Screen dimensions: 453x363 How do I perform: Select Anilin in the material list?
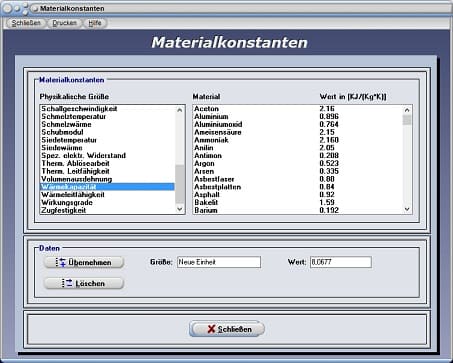298,148
